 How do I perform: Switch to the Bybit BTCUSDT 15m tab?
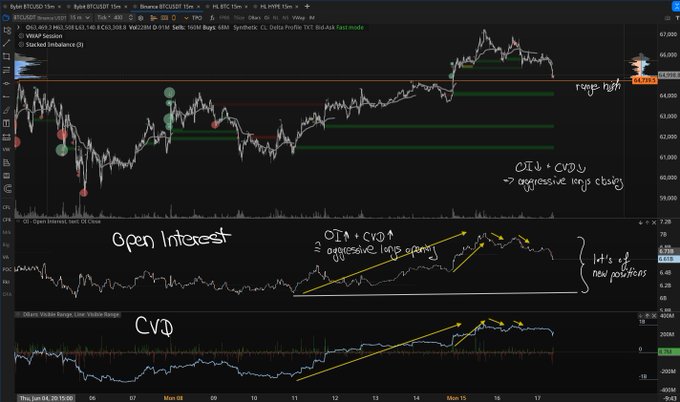pos(96,7)
